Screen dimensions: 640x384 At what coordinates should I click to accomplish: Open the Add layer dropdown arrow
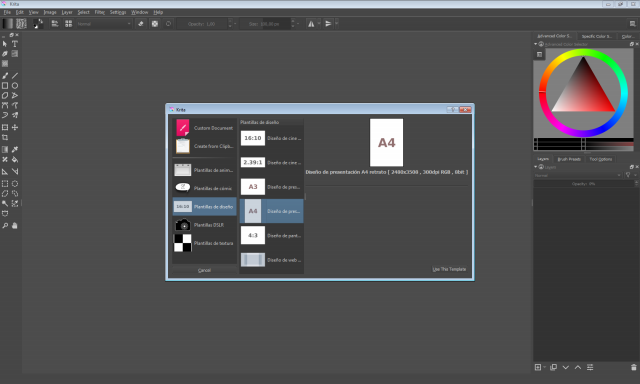(544, 367)
